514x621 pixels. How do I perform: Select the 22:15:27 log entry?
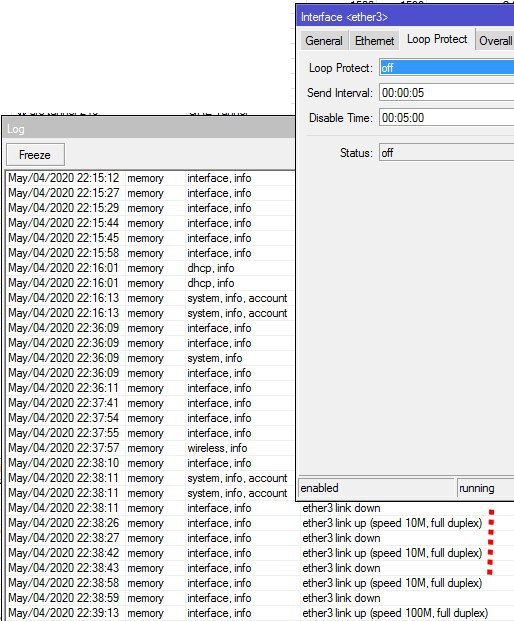click(150, 193)
